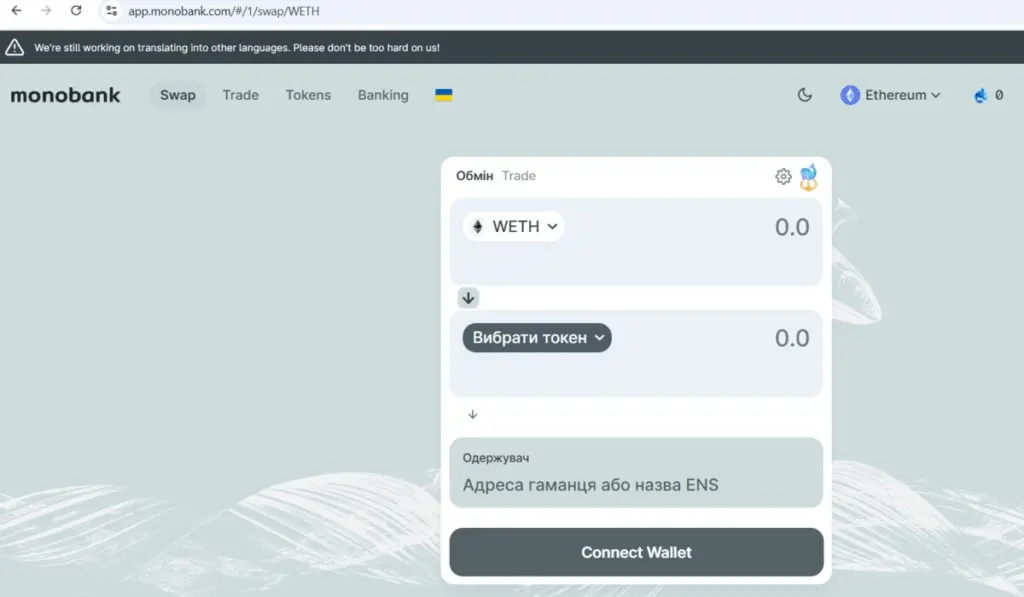Toggle dark mode with moon icon
The height and width of the screenshot is (597, 1024).
pos(804,96)
